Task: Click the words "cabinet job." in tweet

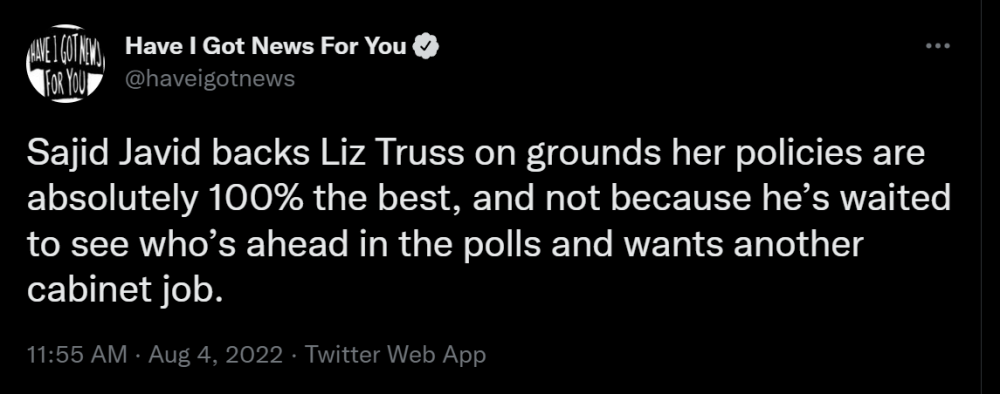Action: click(126, 290)
